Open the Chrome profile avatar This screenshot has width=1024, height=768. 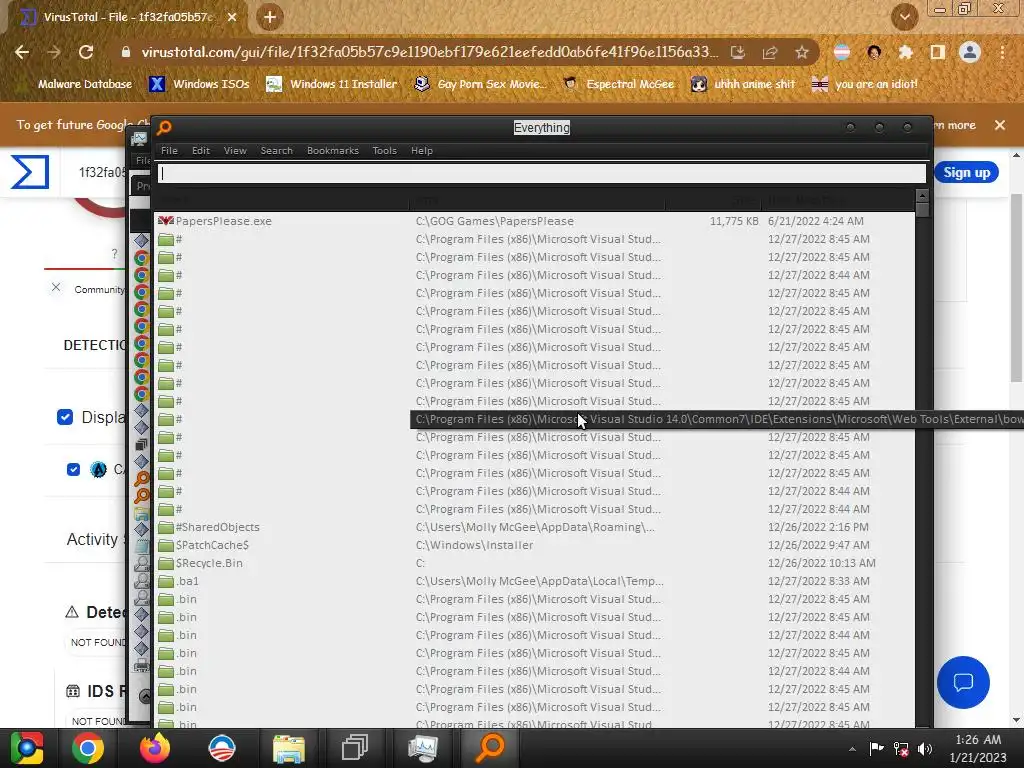970,52
